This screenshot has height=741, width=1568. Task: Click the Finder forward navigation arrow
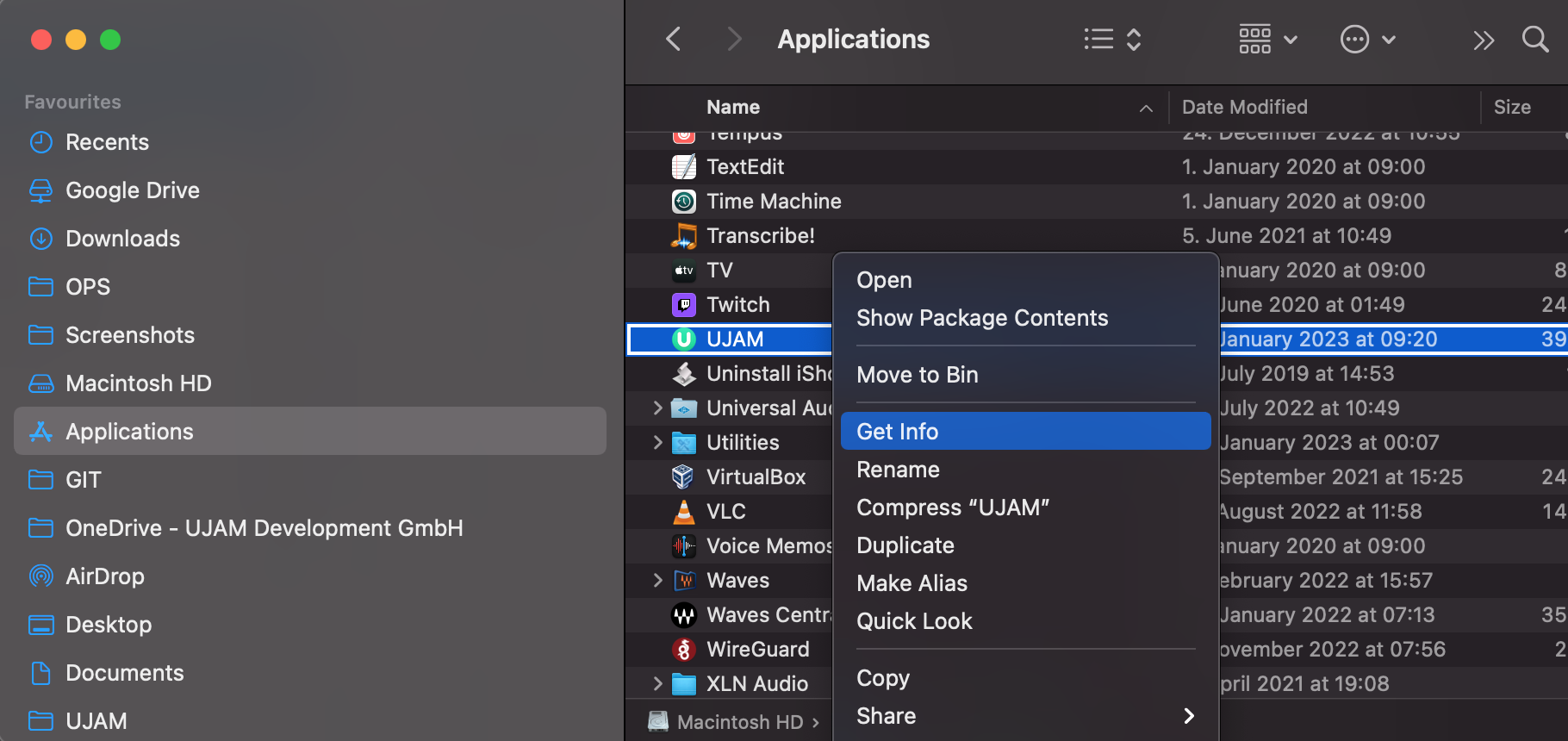click(734, 39)
